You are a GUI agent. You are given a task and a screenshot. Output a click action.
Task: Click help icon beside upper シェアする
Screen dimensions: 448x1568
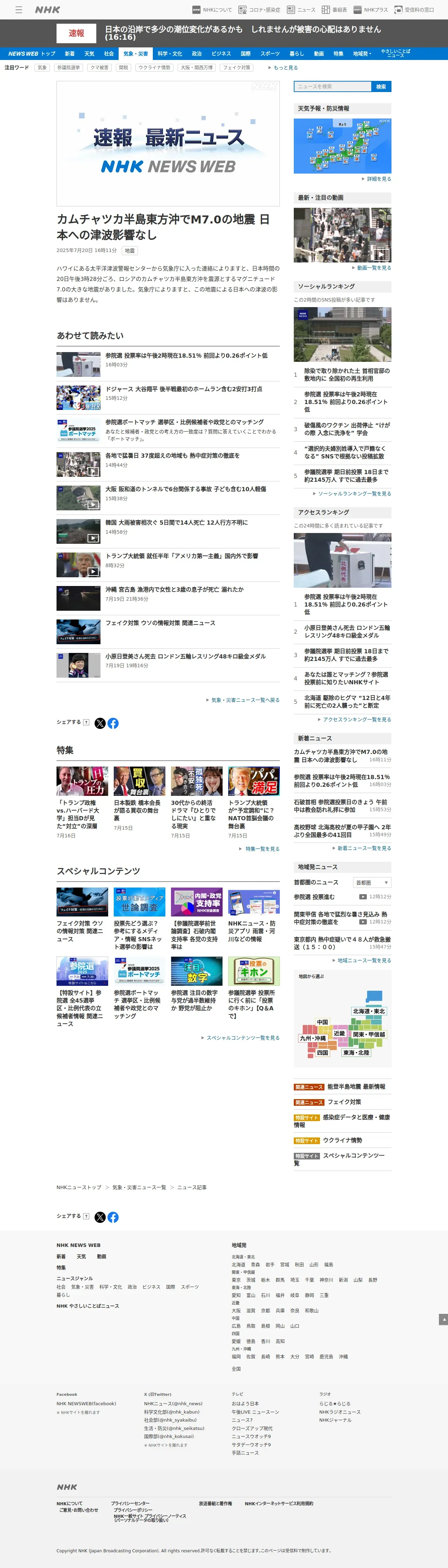tap(86, 723)
